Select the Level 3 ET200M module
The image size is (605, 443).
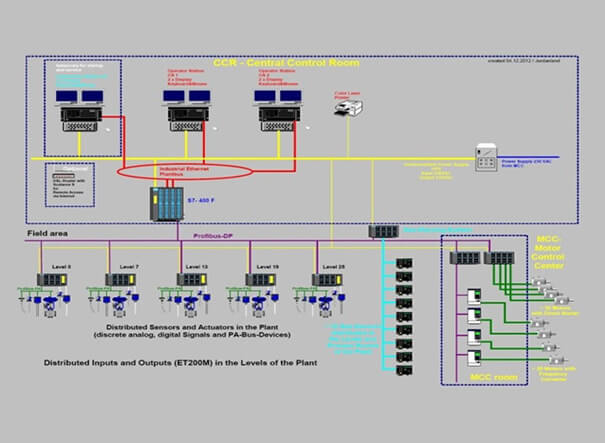click(52, 279)
